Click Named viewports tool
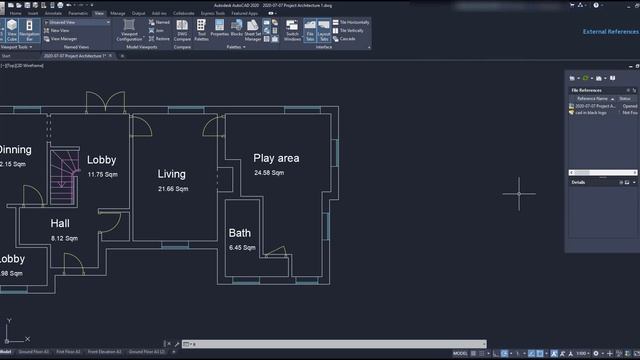This screenshot has height=360, width=640. pos(159,22)
